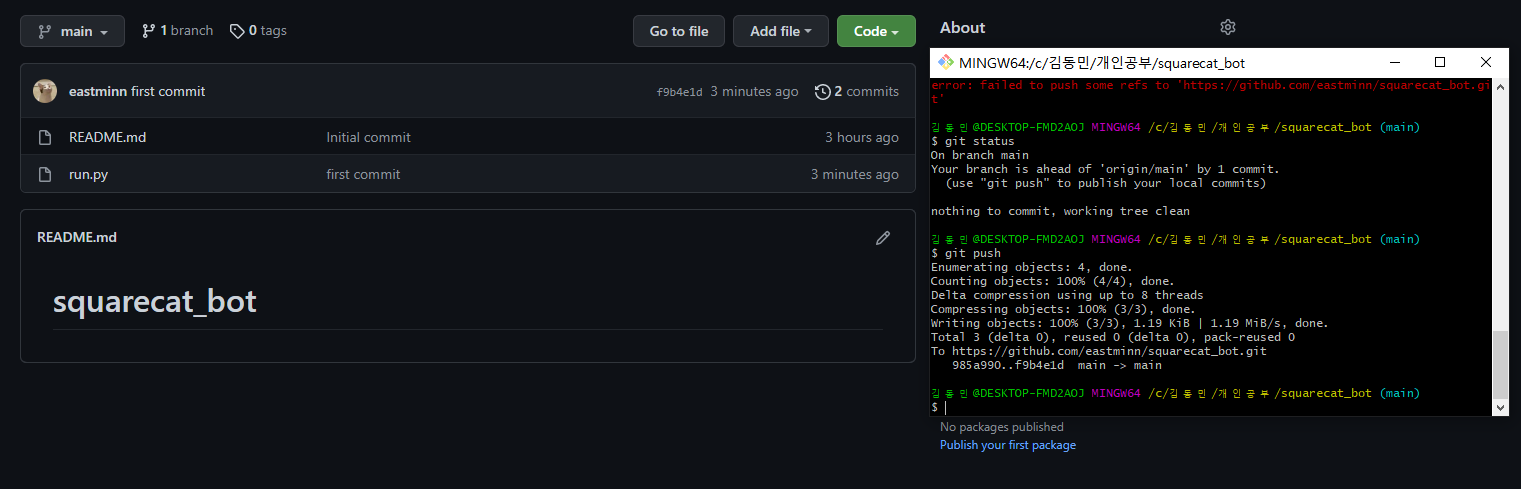
Task: Open the Initial commit message link
Action: [x=368, y=137]
